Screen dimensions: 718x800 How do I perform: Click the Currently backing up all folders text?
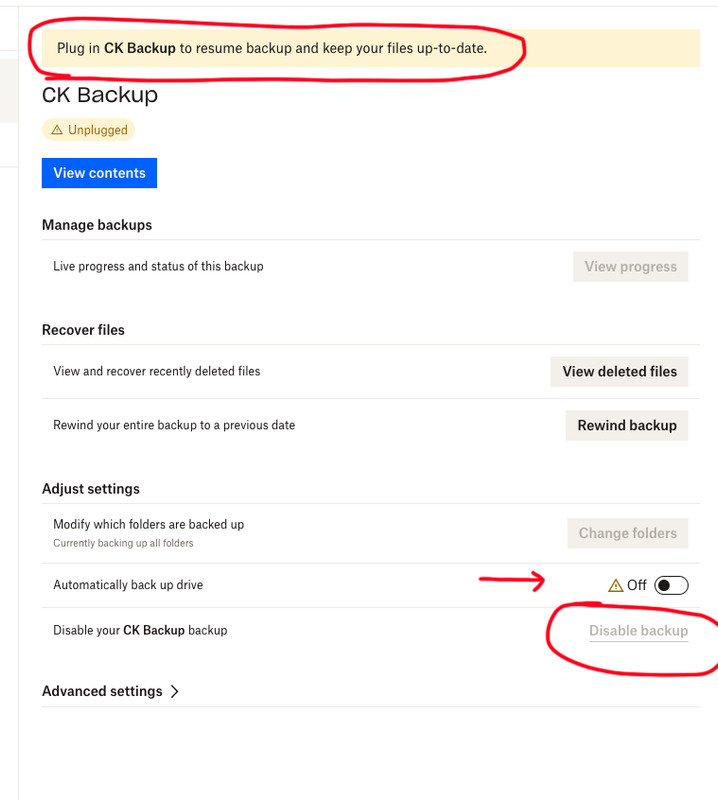click(123, 543)
